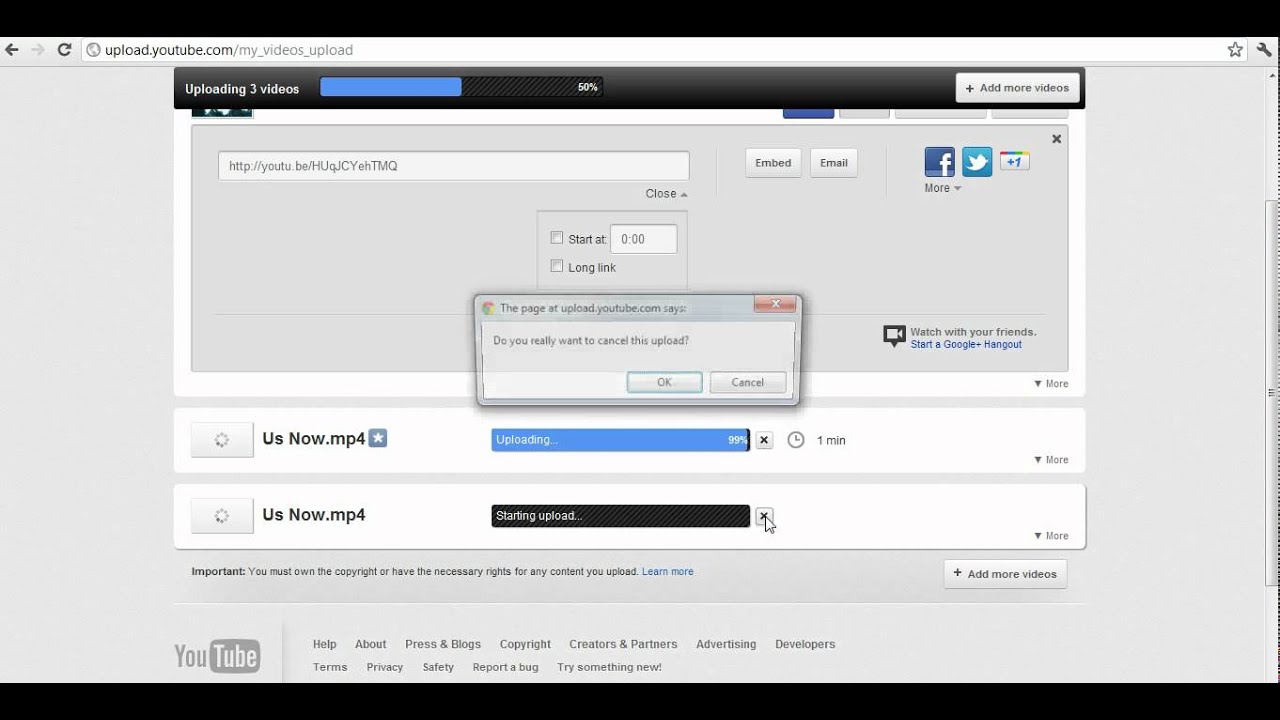Cancel the 99% uploading Us Now.mp4
This screenshot has height=720, width=1280.
764,440
